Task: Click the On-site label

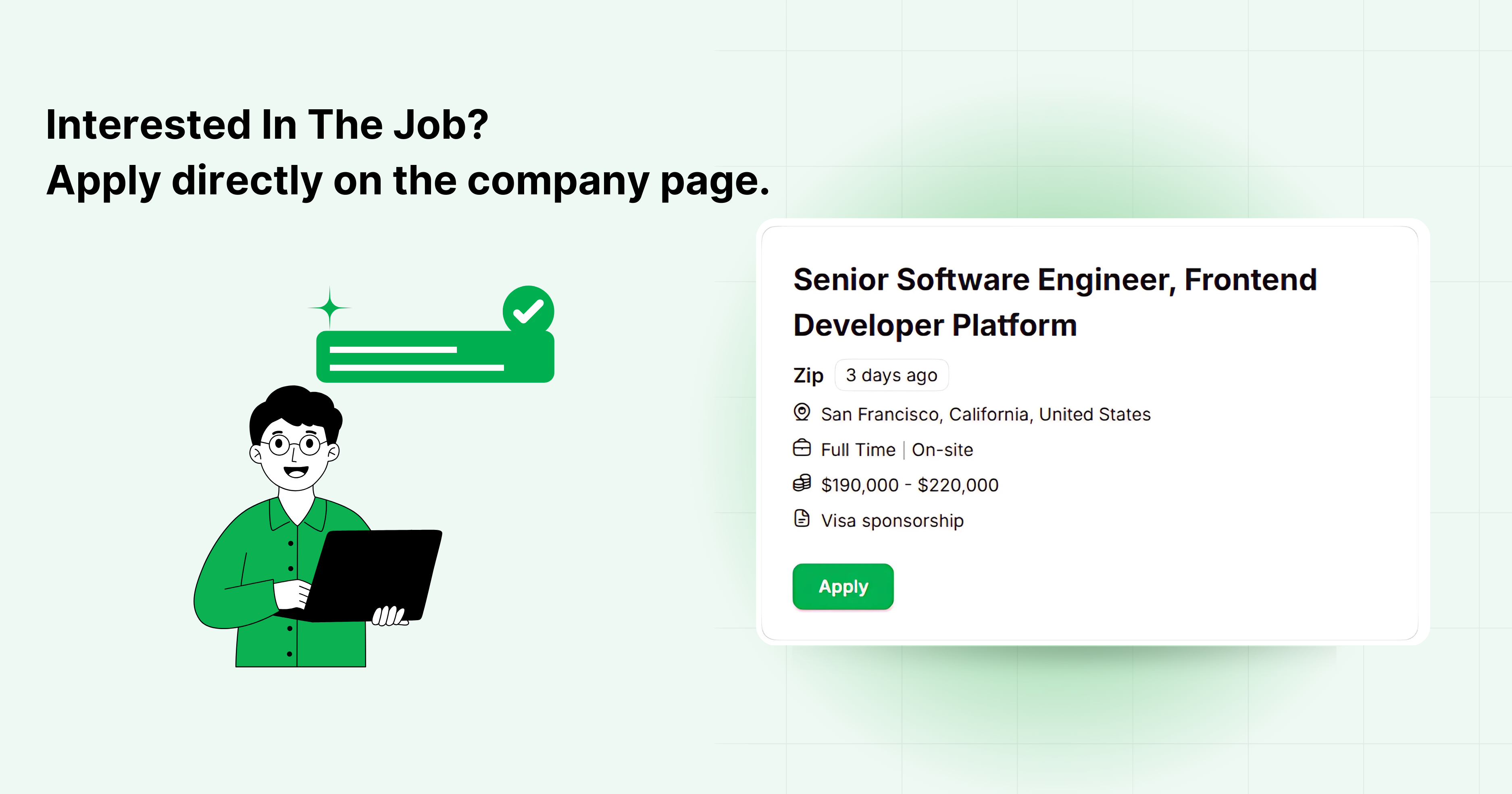Action: pos(942,450)
